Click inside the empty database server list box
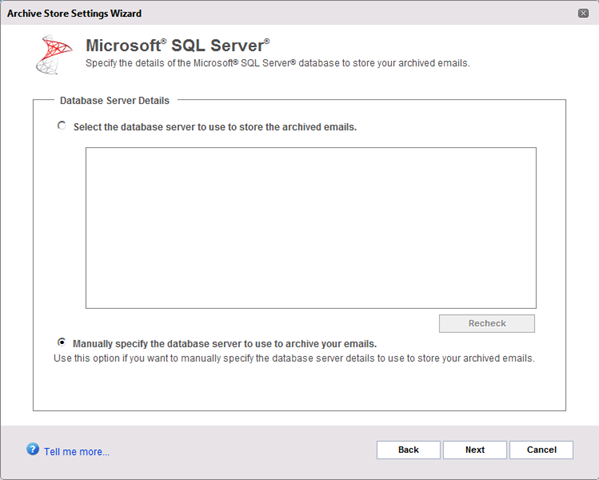Screen dimensions: 599x480 [x=311, y=228]
